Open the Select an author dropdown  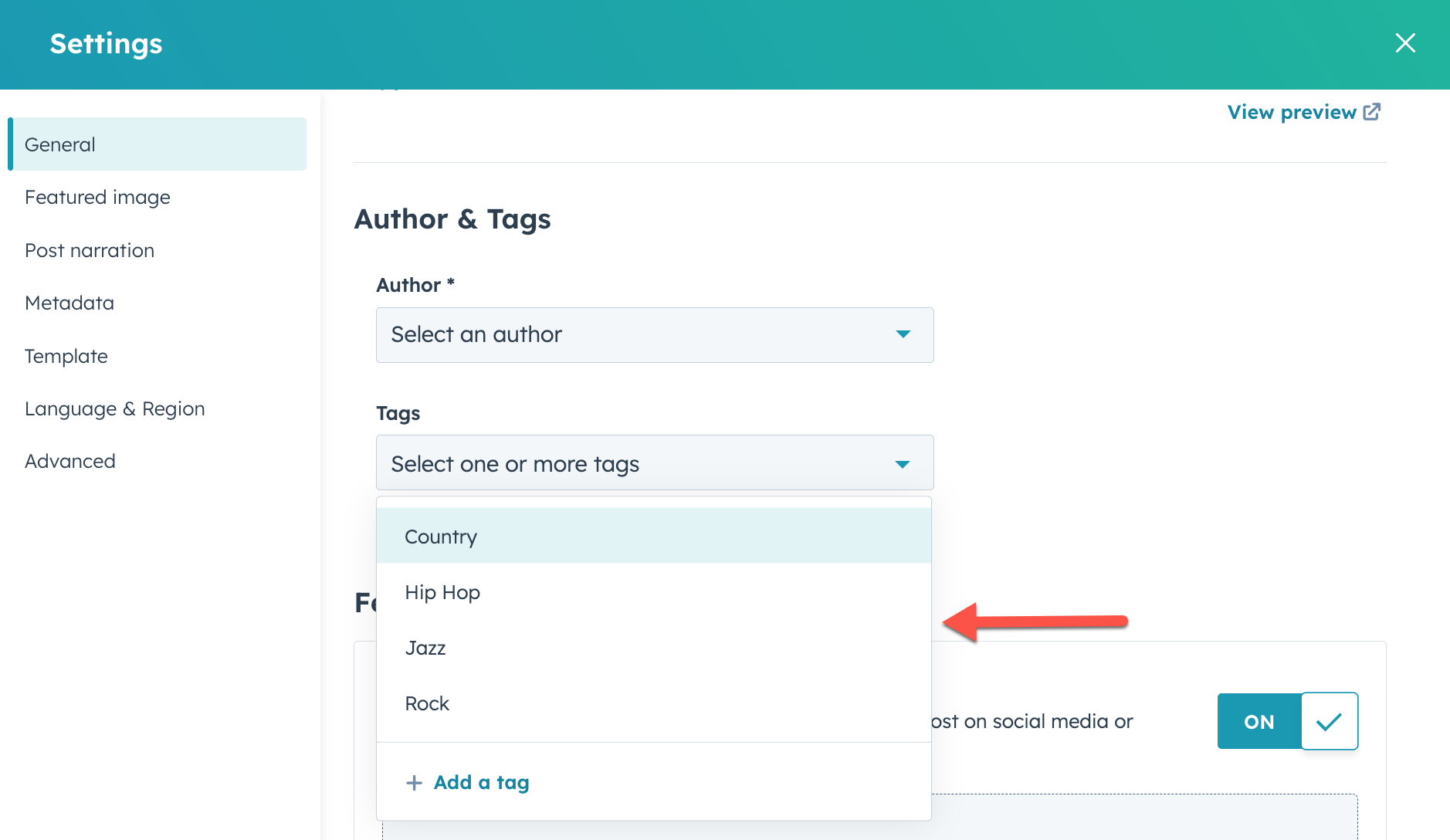coord(655,335)
